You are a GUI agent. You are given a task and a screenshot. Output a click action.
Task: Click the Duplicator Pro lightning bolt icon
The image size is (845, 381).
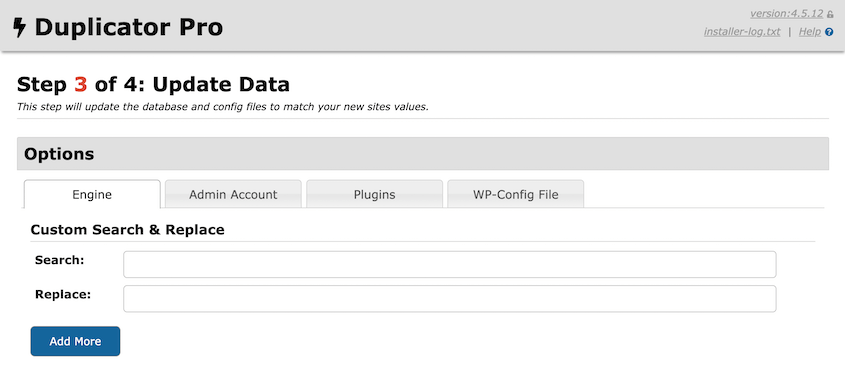tap(19, 27)
